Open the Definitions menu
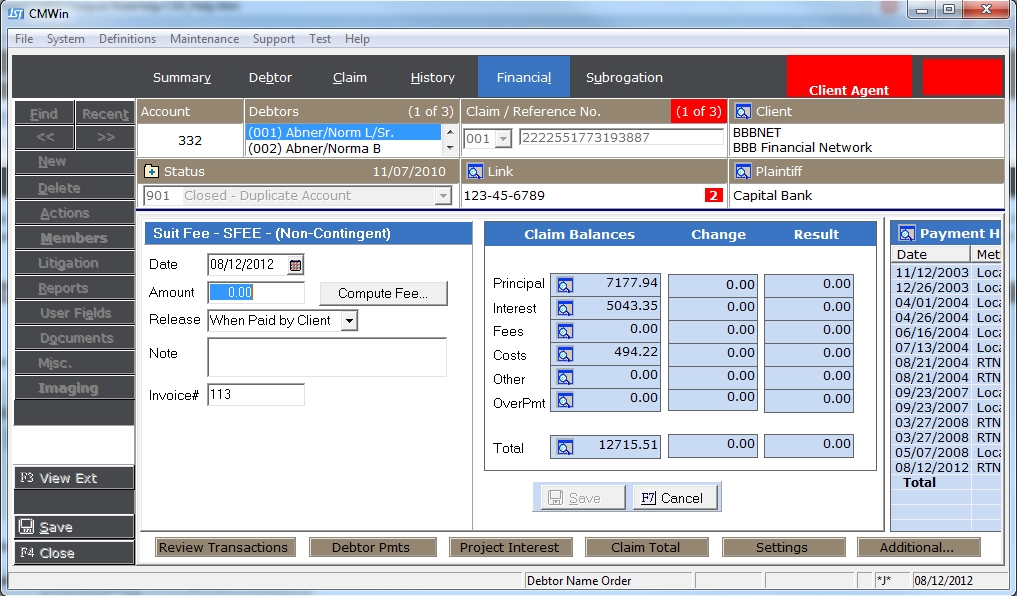The image size is (1017, 596). 127,39
